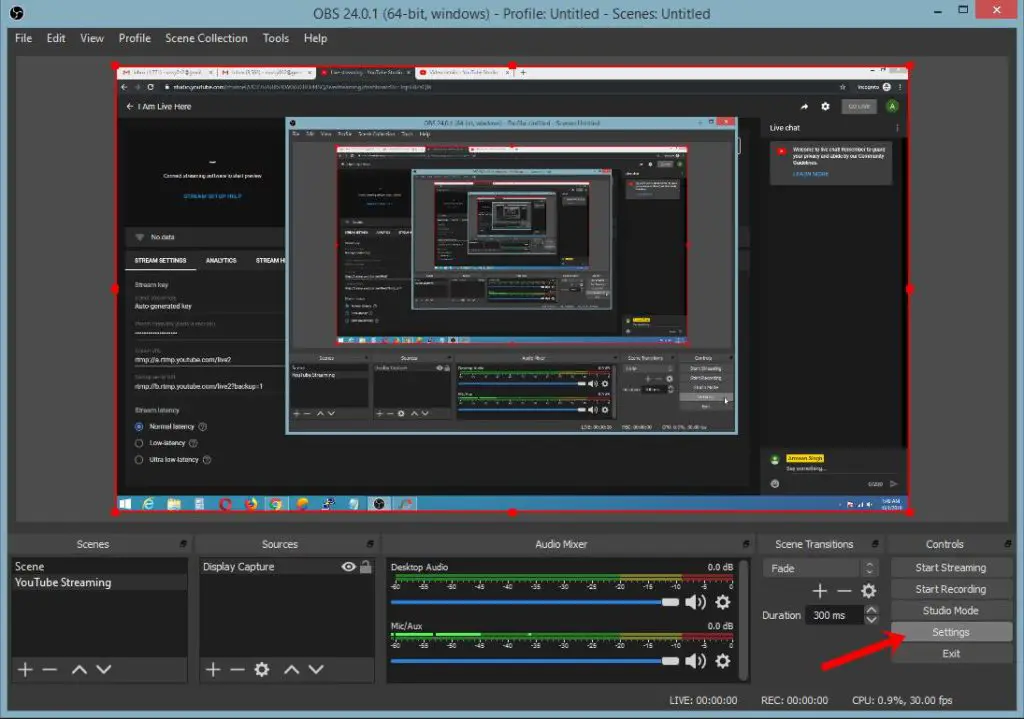Select YouTube Streaming scene
The width and height of the screenshot is (1024, 719).
[x=99, y=583]
